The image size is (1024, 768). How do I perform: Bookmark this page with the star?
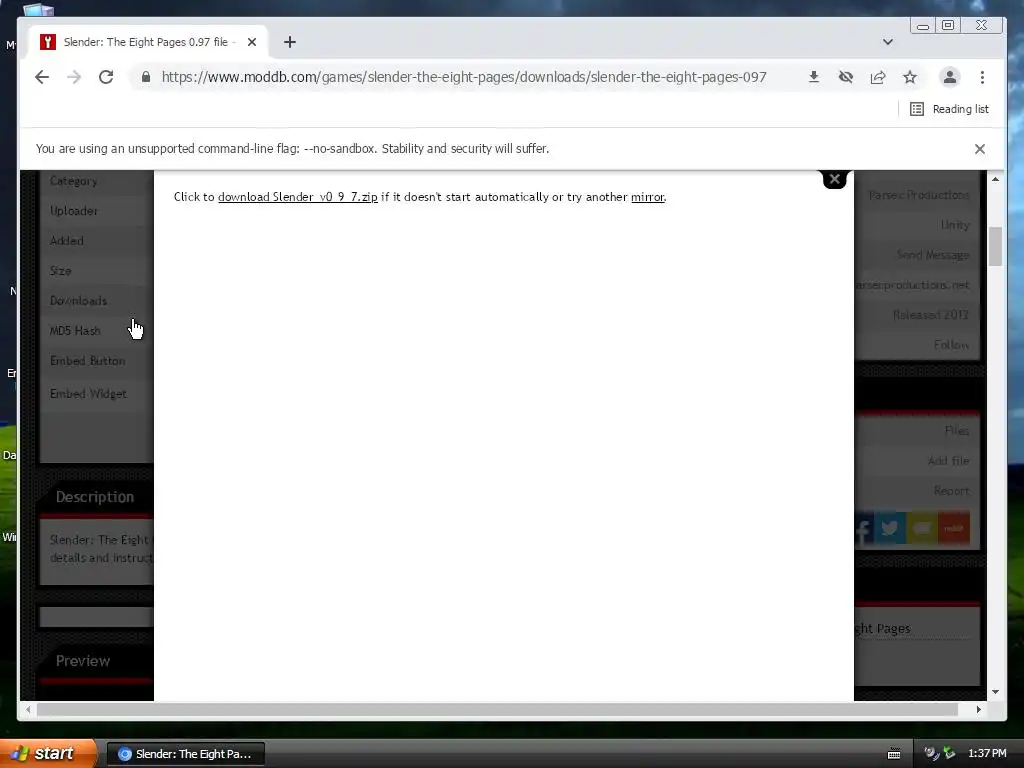pyautogui.click(x=910, y=77)
